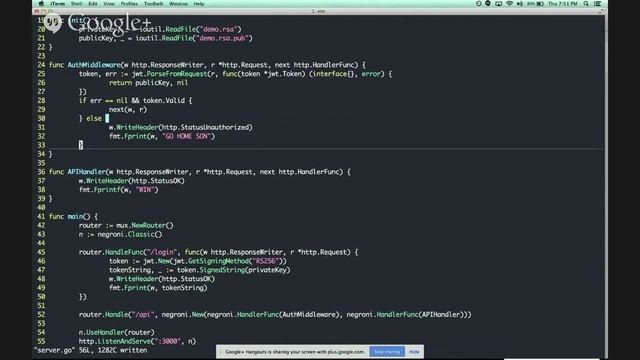Click the else keyword on line 30

tap(94, 119)
